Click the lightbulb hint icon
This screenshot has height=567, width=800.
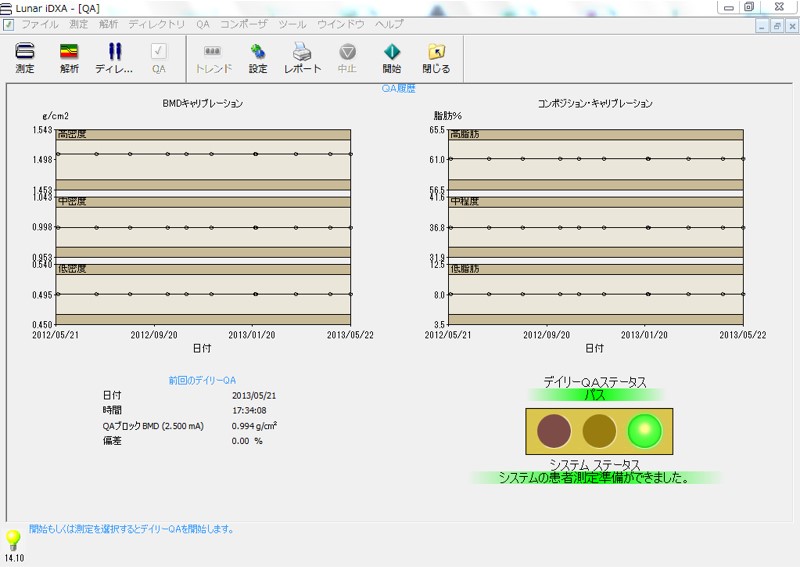pos(13,539)
